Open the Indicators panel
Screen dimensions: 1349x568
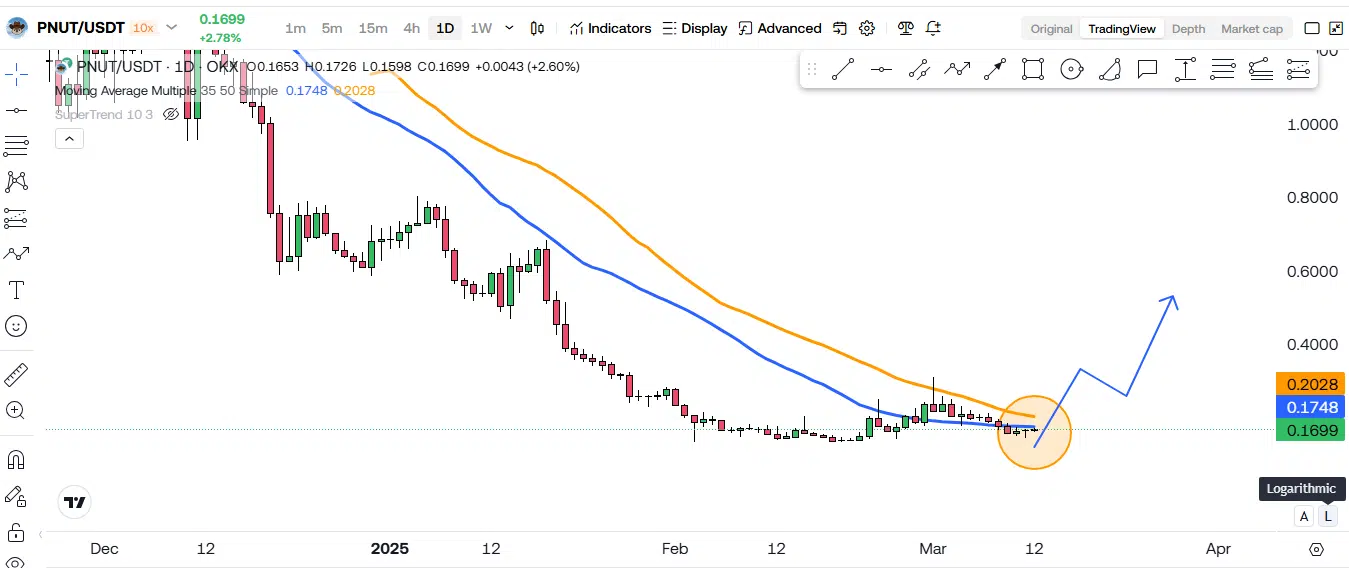(610, 28)
